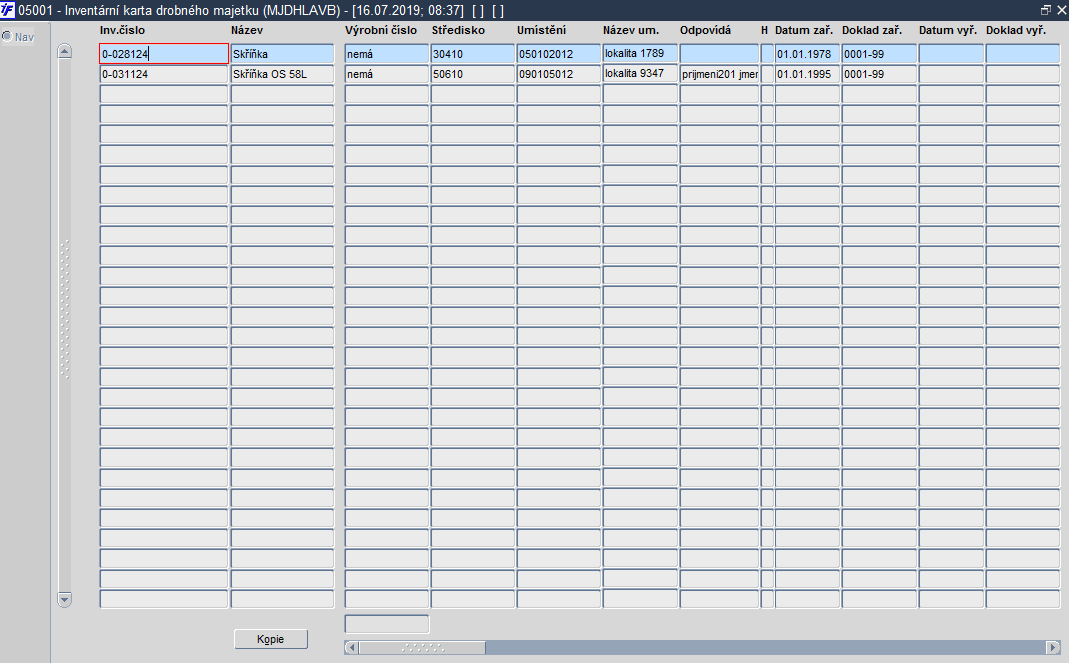Click the empty field below the Výrobní číslo column
Screen dimensions: 1069x663
pyautogui.click(x=387, y=624)
